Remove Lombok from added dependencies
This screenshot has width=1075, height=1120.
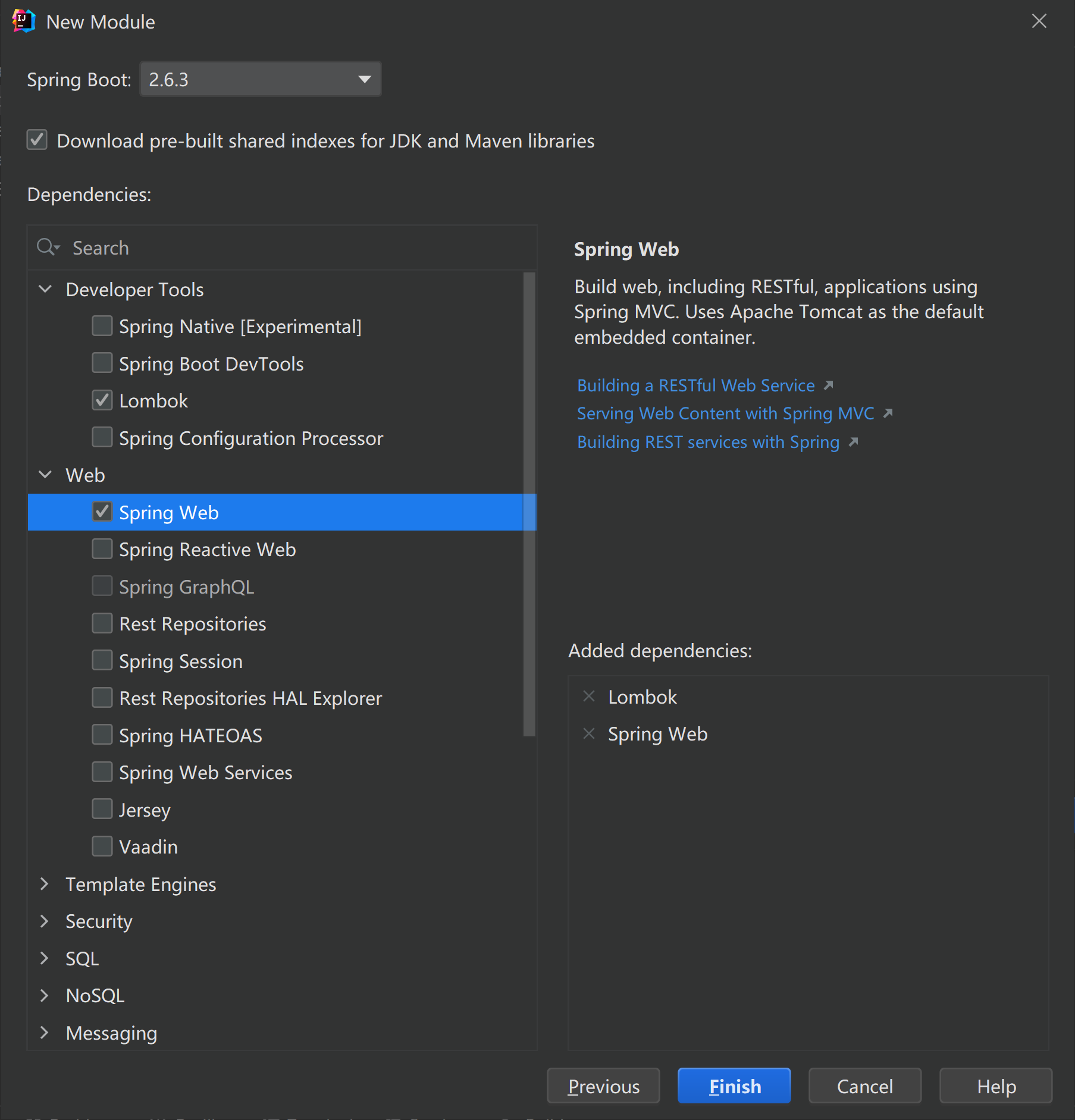click(x=588, y=697)
